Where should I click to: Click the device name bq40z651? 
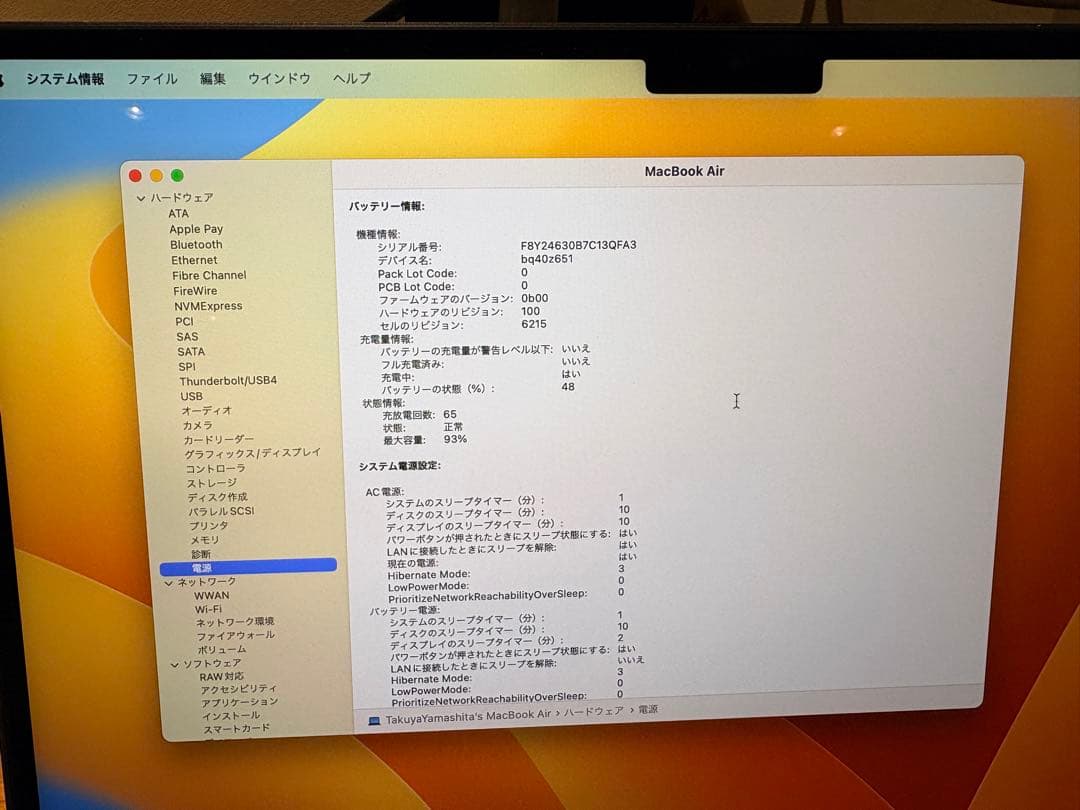(x=546, y=259)
